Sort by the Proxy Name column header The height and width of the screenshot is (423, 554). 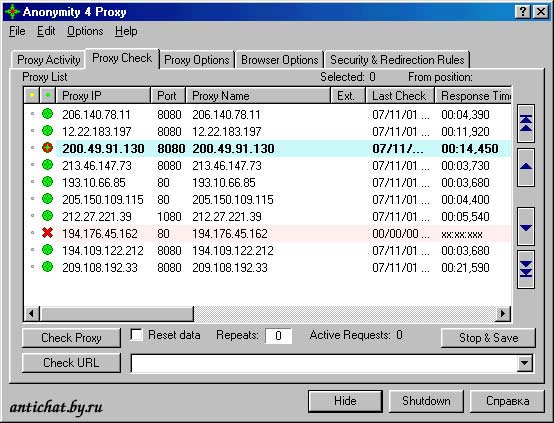point(258,95)
